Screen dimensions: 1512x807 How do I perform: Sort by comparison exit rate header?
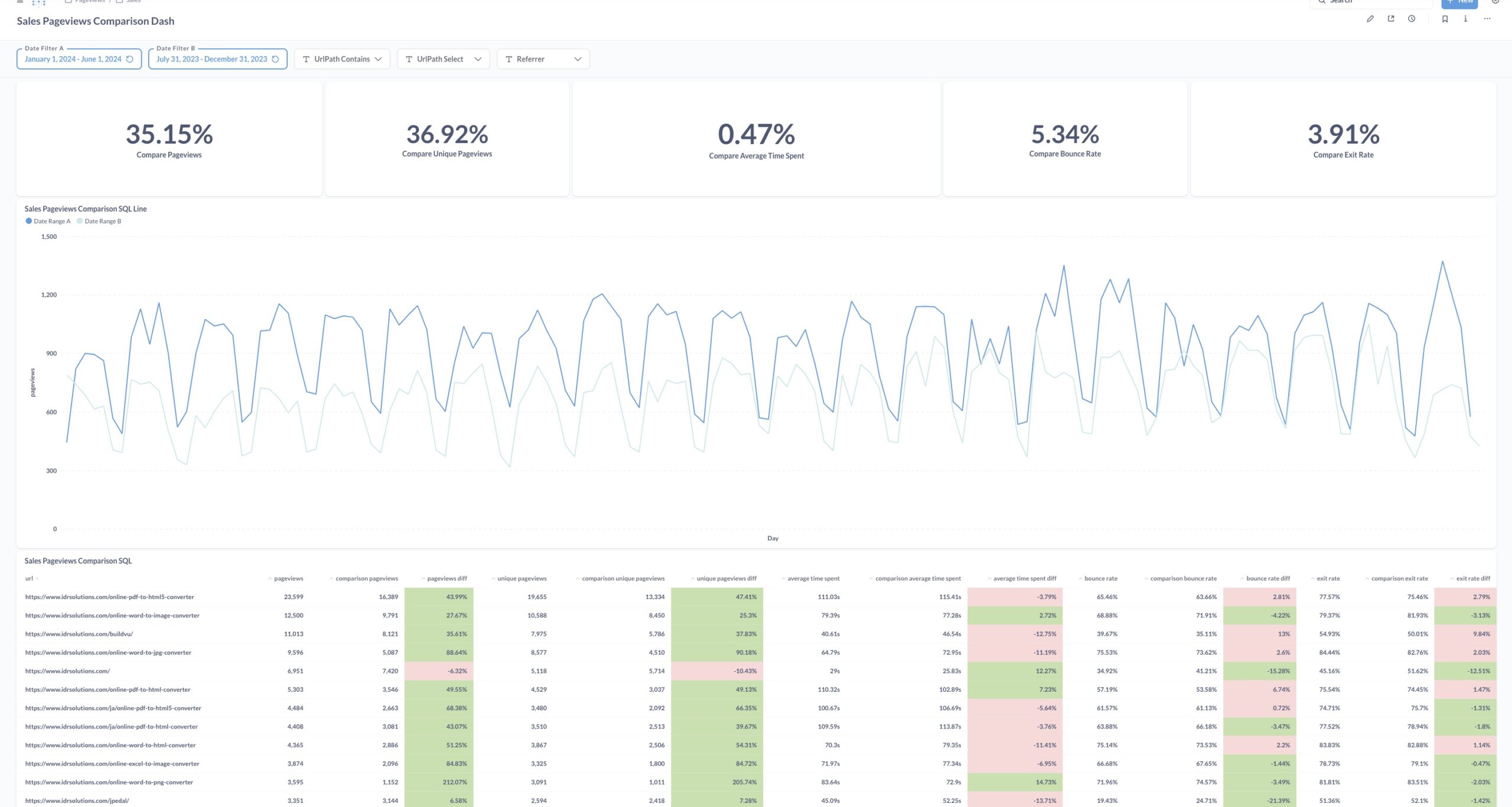coord(1397,578)
